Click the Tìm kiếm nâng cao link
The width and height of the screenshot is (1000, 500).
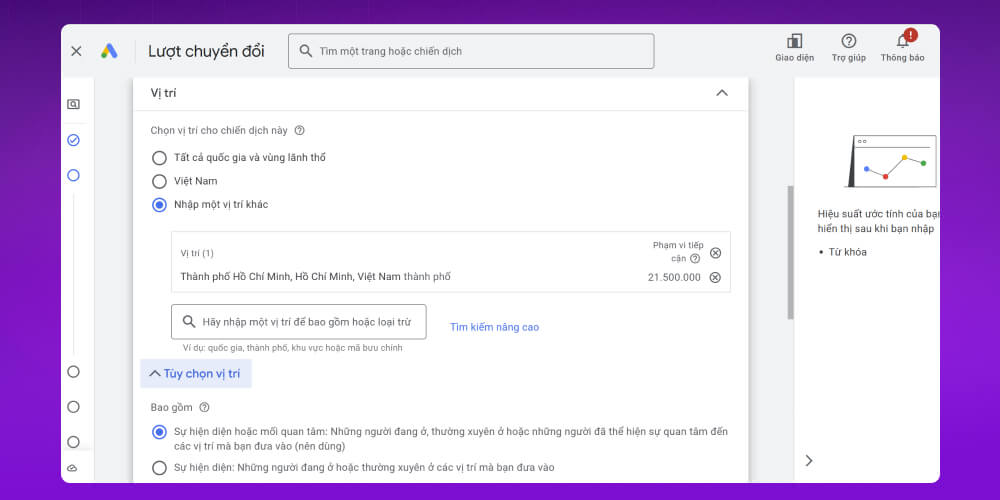(494, 327)
